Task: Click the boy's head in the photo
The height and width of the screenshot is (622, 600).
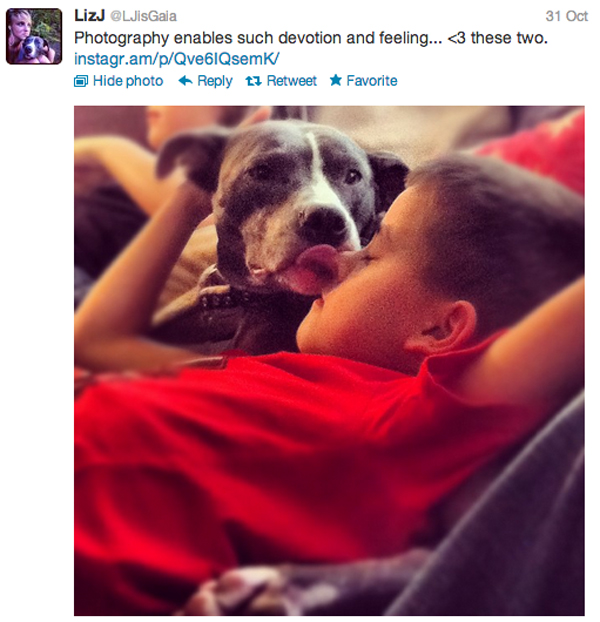Action: pos(436,270)
